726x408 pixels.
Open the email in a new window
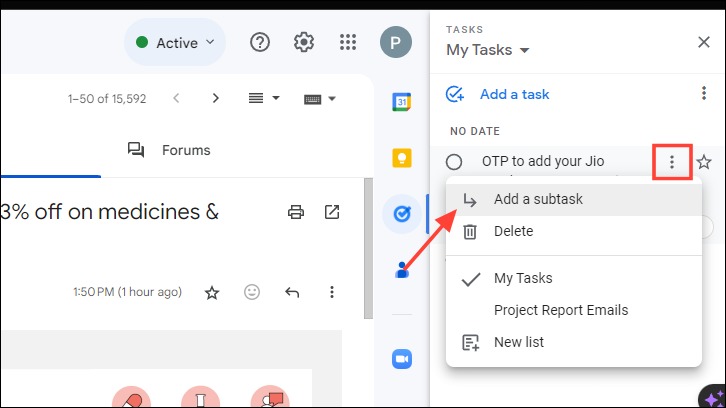coord(332,212)
